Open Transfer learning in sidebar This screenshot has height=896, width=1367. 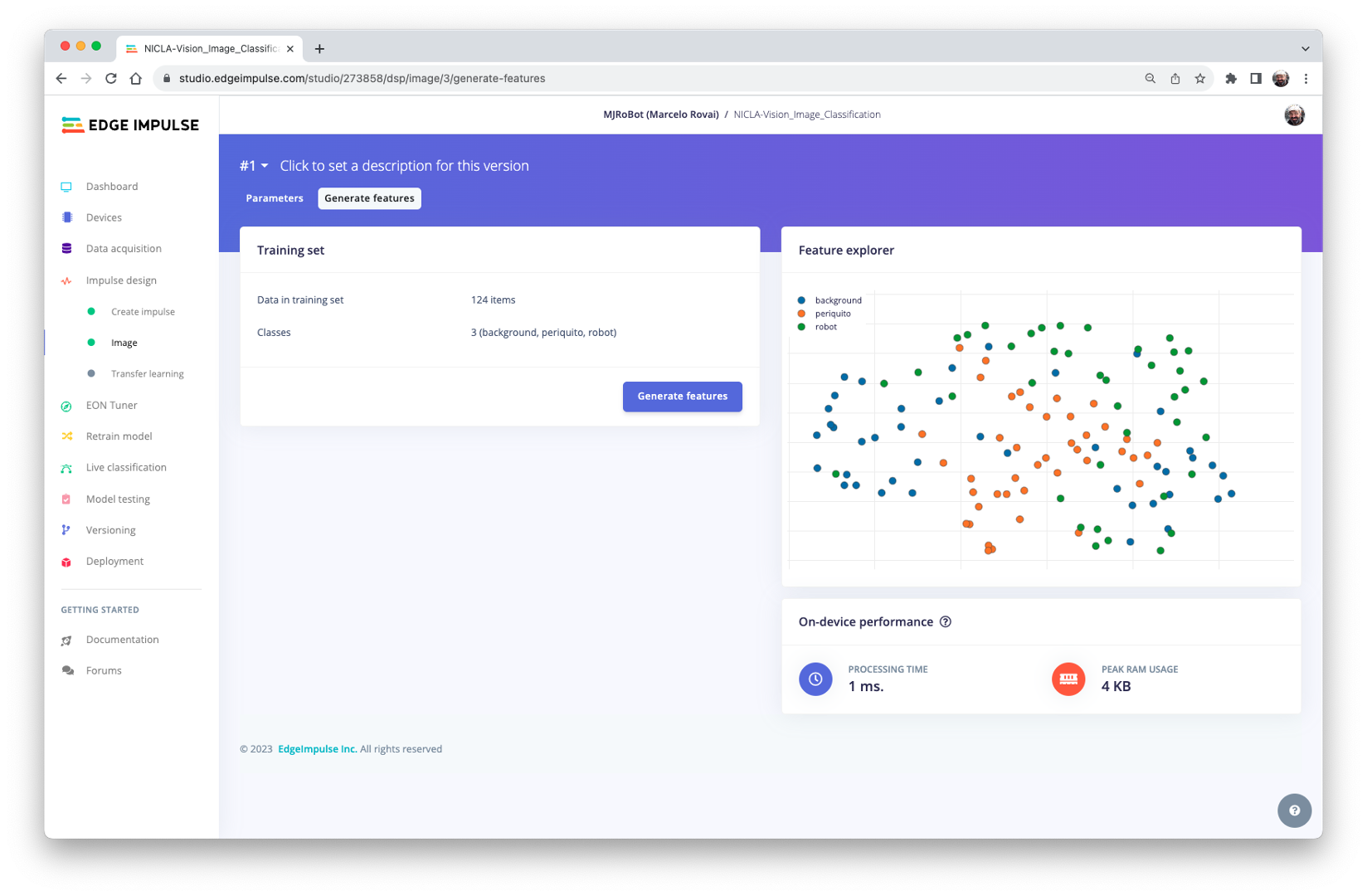(147, 374)
